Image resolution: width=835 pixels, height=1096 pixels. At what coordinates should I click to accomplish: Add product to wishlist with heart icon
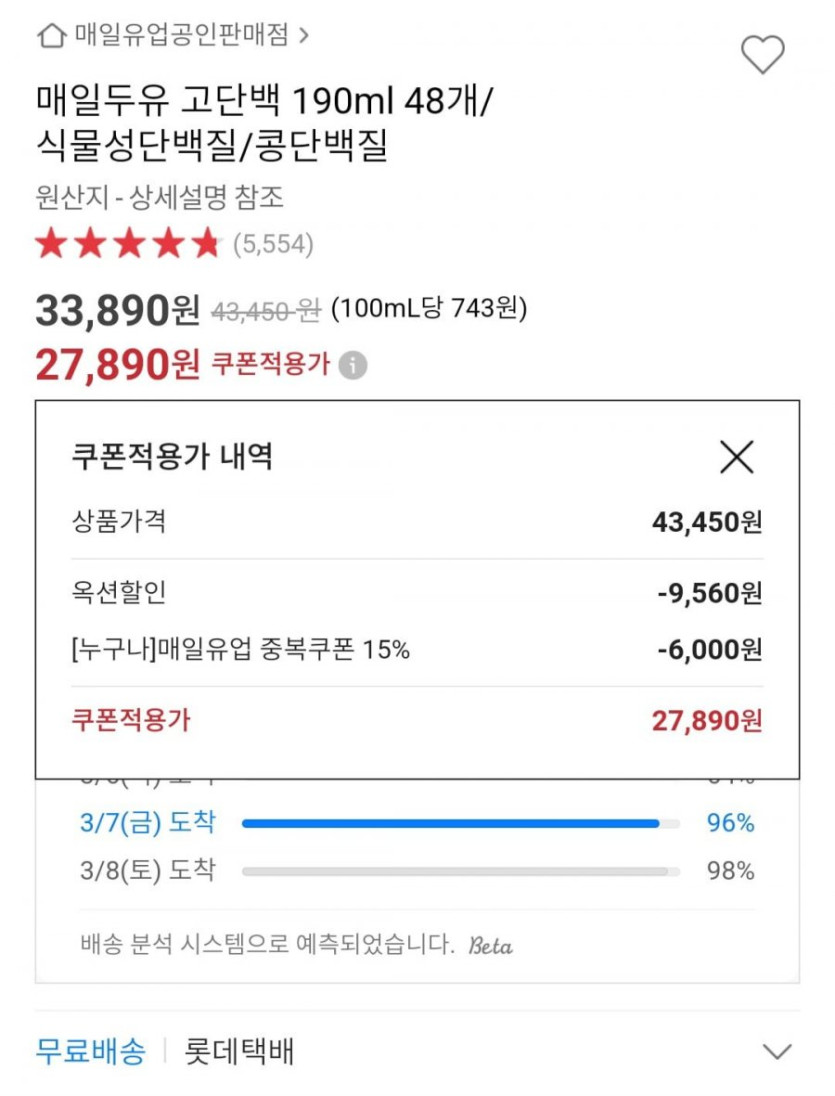point(762,54)
